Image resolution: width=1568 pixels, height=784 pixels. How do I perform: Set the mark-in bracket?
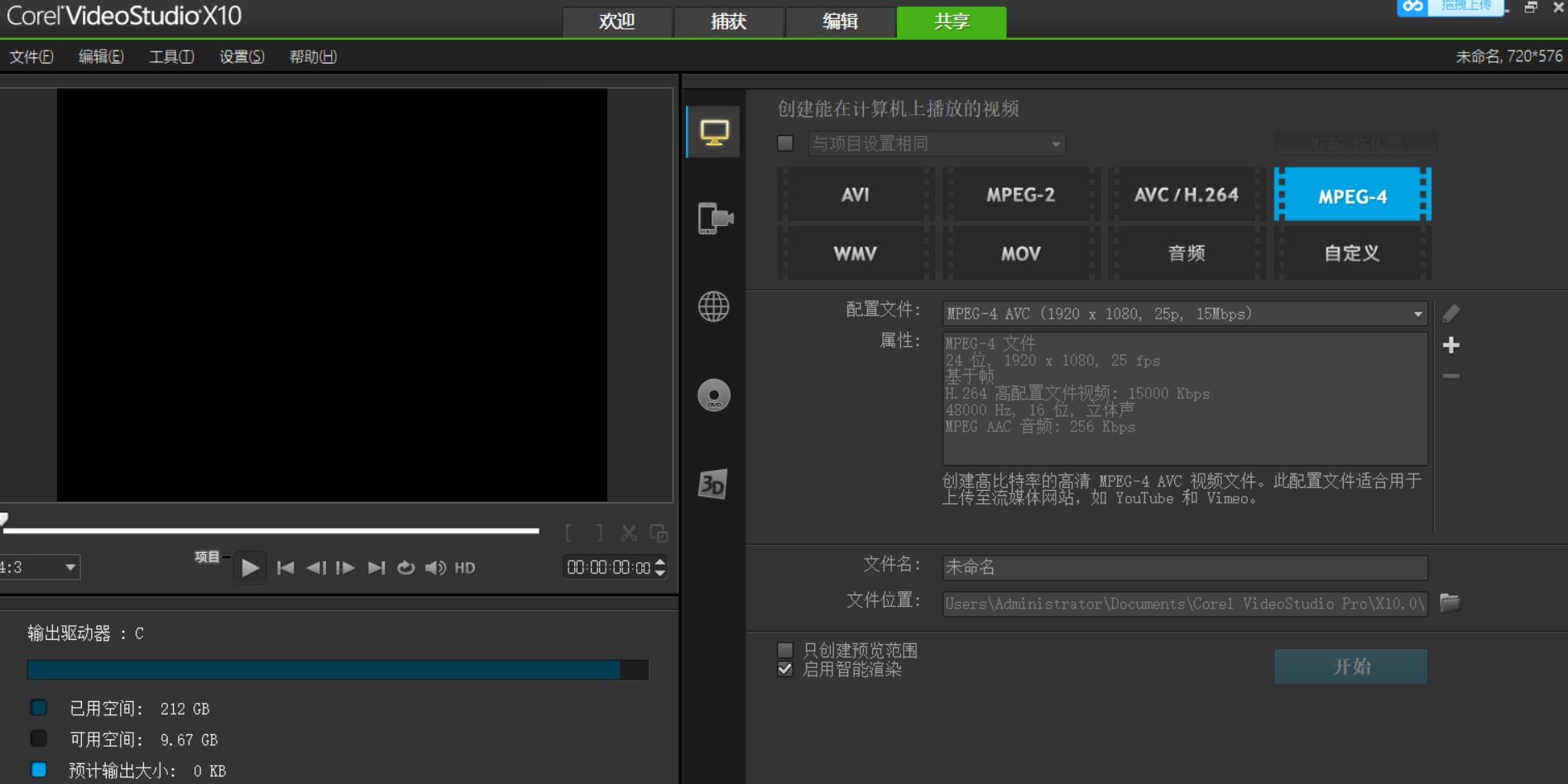[568, 533]
